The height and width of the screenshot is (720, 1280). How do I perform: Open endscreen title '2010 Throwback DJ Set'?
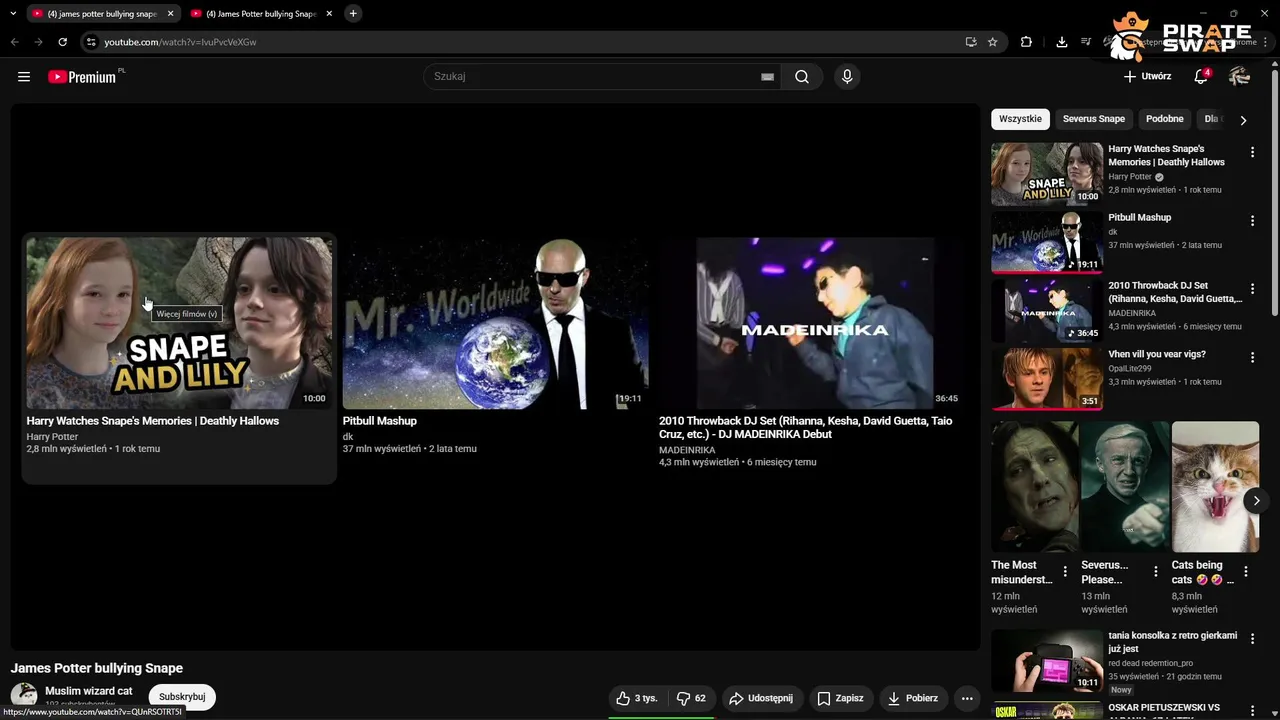pos(805,428)
